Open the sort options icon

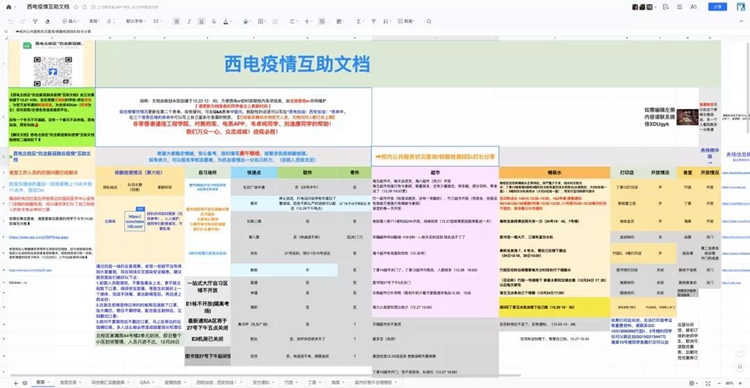(386, 22)
